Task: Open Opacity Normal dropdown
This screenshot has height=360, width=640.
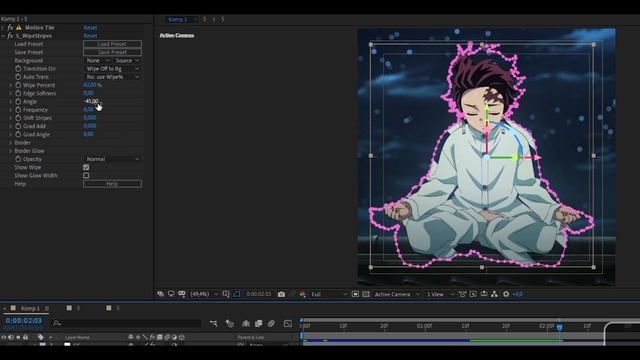Action: [x=112, y=159]
